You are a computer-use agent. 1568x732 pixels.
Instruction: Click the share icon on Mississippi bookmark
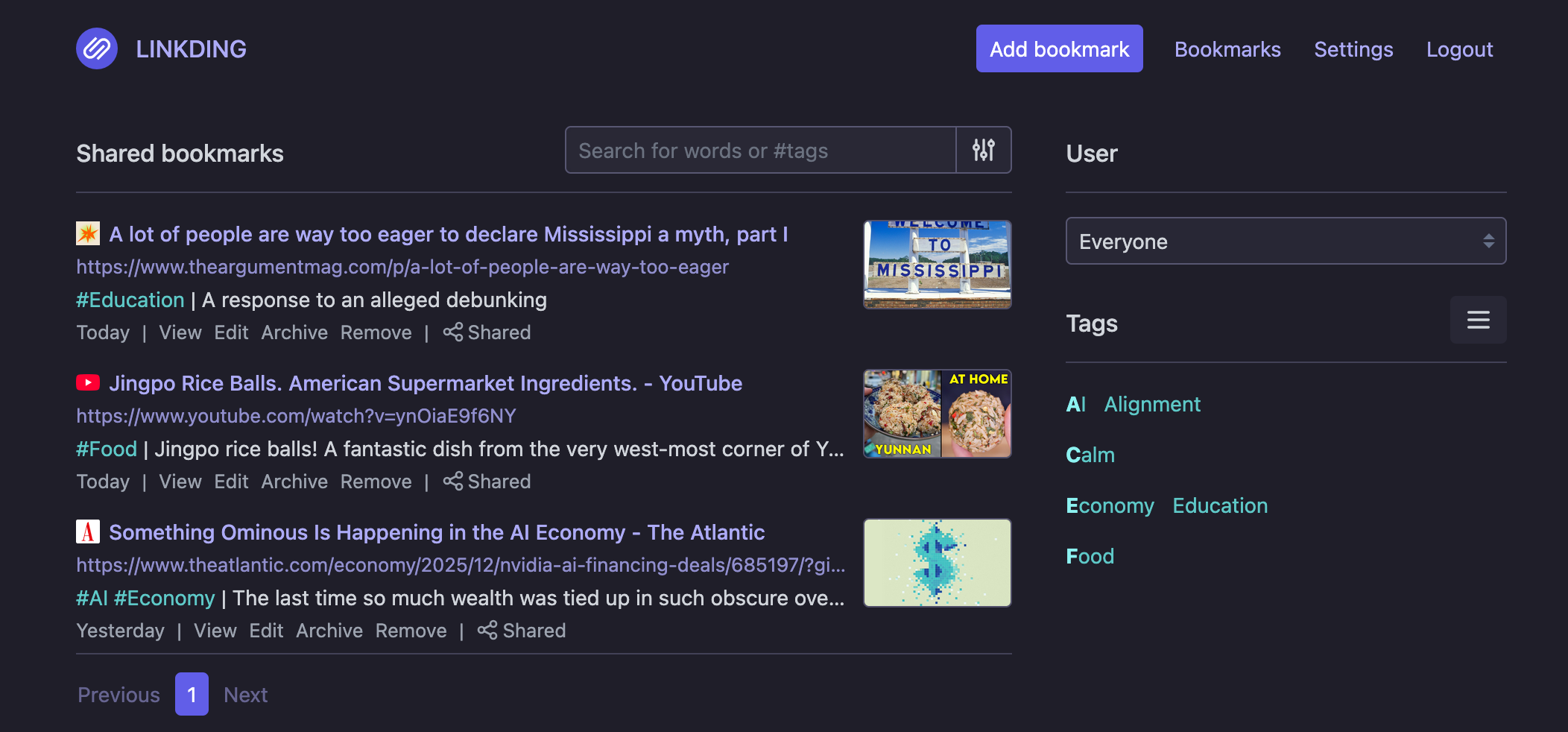click(452, 332)
